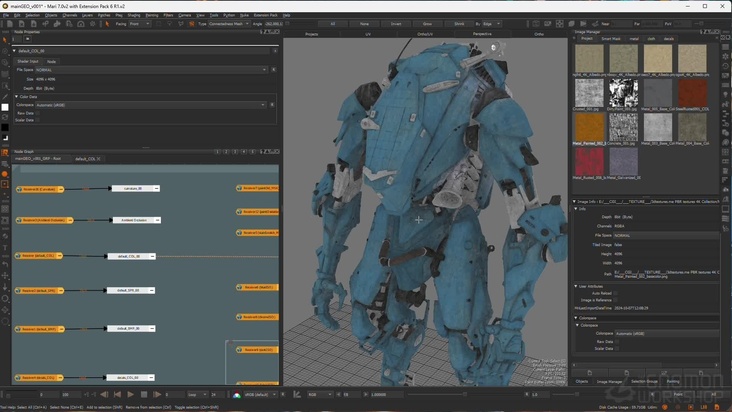Image resolution: width=732 pixels, height=412 pixels.
Task: Click the RGB color wheel icon in bottom bar
Action: (237, 395)
